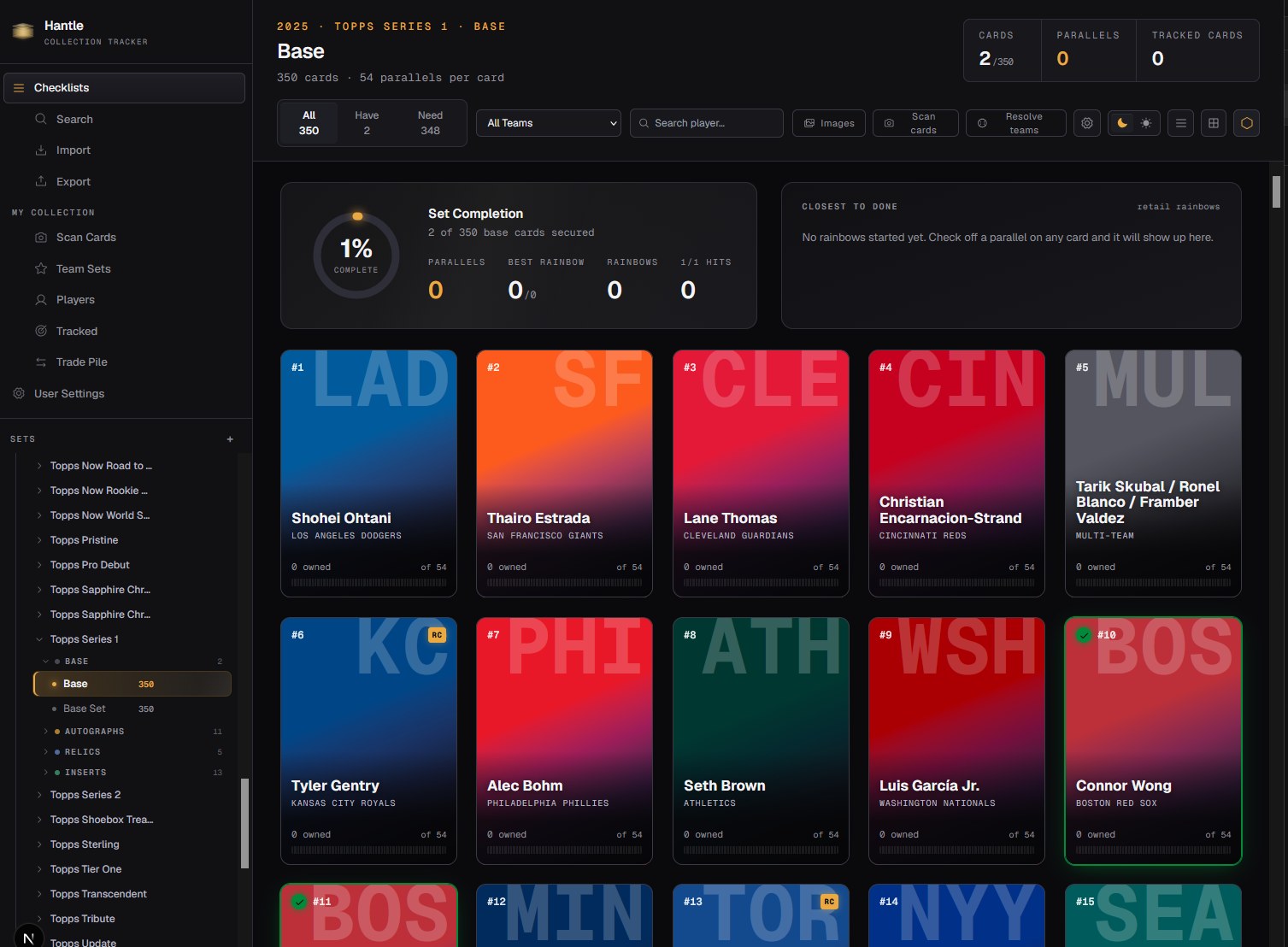This screenshot has height=947, width=1288.
Task: Switch to grid view layout icon
Action: pos(1214,123)
